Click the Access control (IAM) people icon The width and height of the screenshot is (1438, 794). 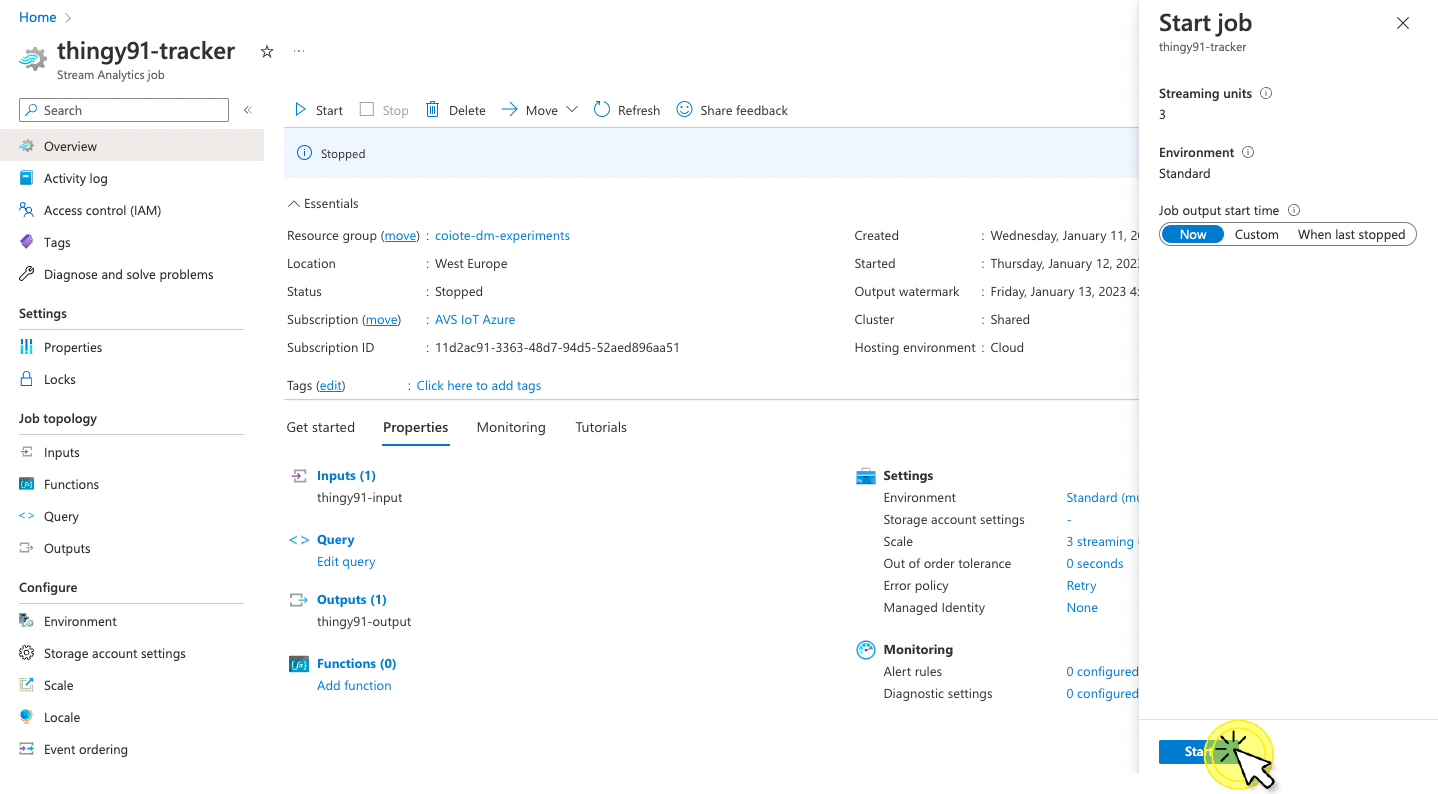click(27, 210)
